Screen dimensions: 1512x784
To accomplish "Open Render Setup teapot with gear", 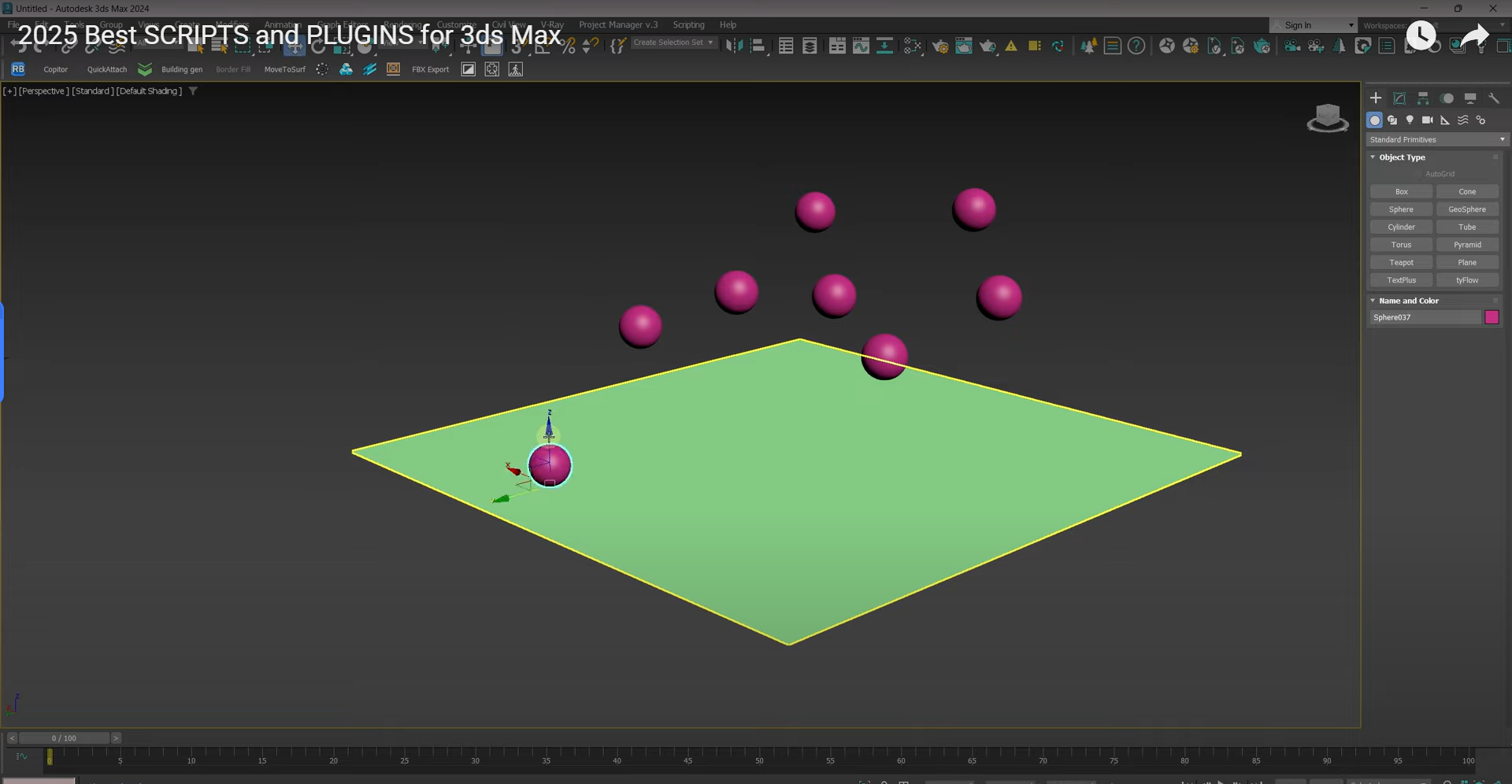I will point(940,46).
